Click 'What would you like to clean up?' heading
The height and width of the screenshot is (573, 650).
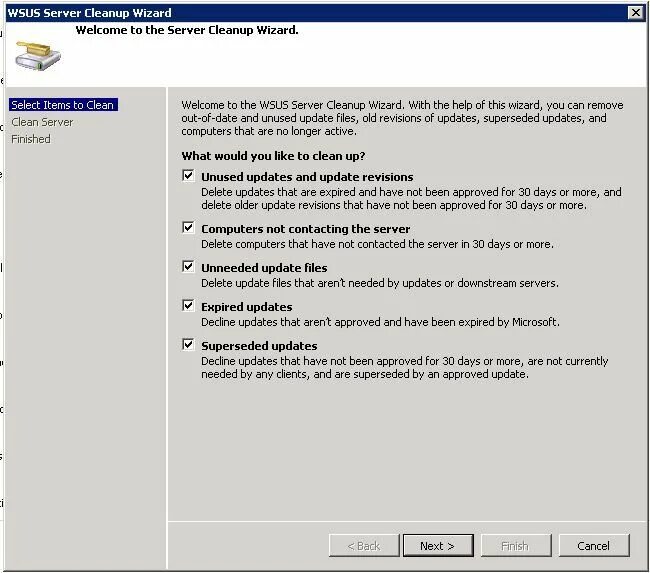pyautogui.click(x=273, y=156)
